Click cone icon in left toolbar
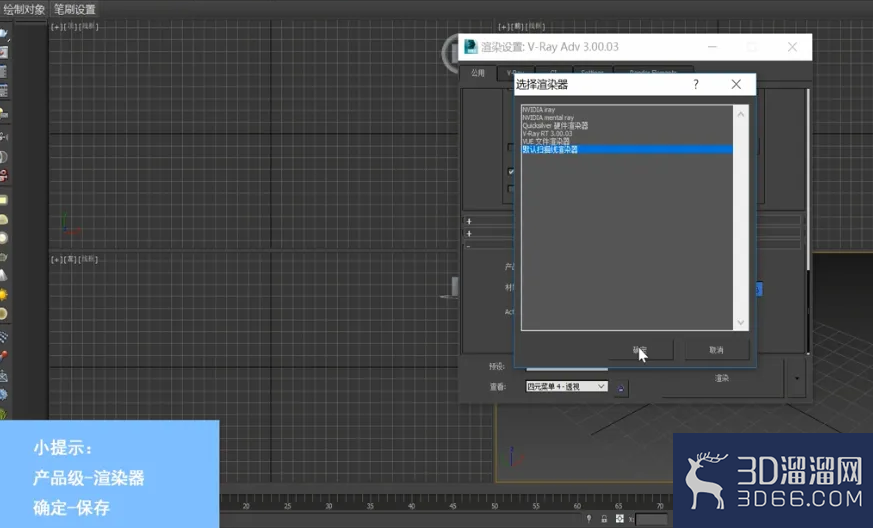The width and height of the screenshot is (873, 528). pos(3,275)
